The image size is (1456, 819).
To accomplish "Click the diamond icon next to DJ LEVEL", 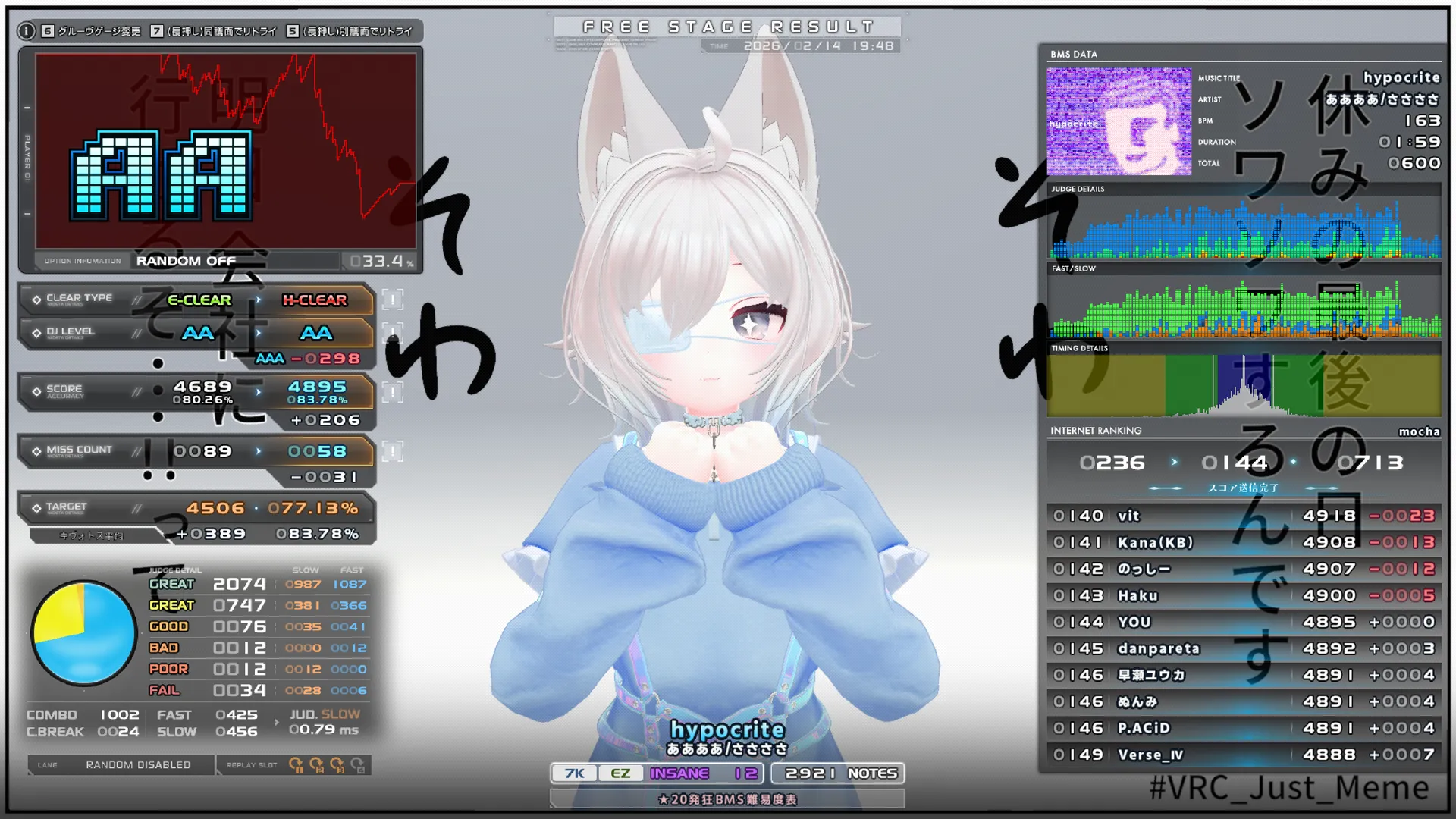I will point(36,333).
